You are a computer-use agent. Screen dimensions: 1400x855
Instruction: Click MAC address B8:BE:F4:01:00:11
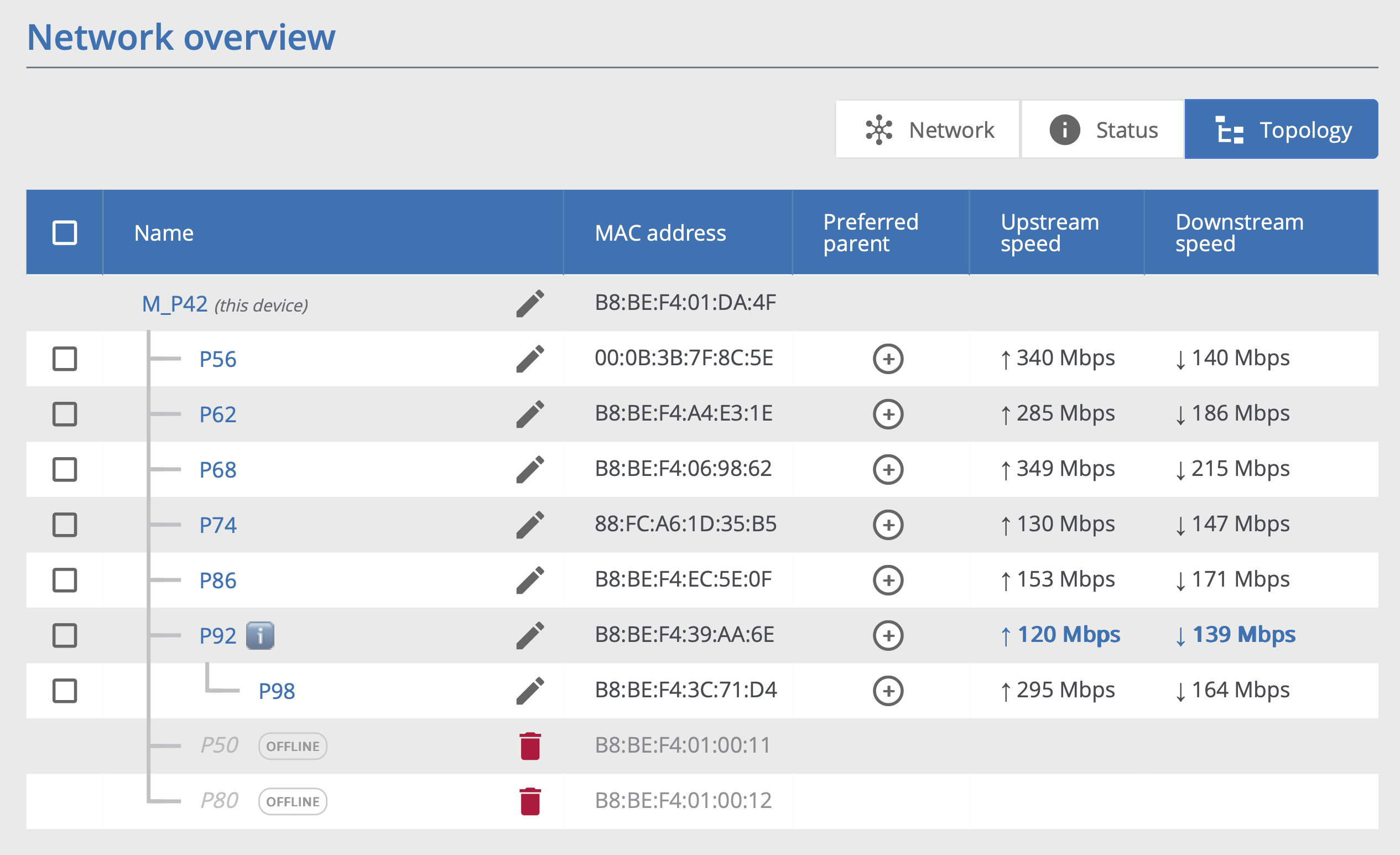[x=683, y=745]
